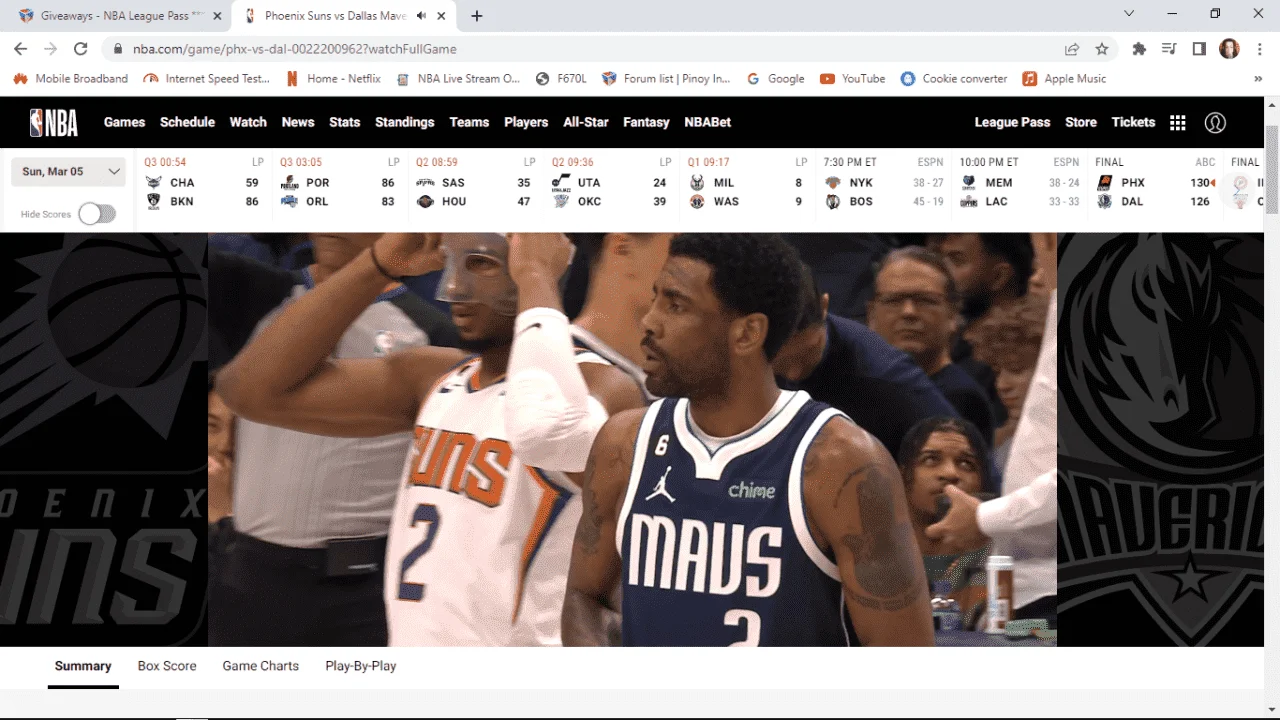This screenshot has height=720, width=1280.
Task: Open the Apple Music bookmark
Action: [1065, 79]
